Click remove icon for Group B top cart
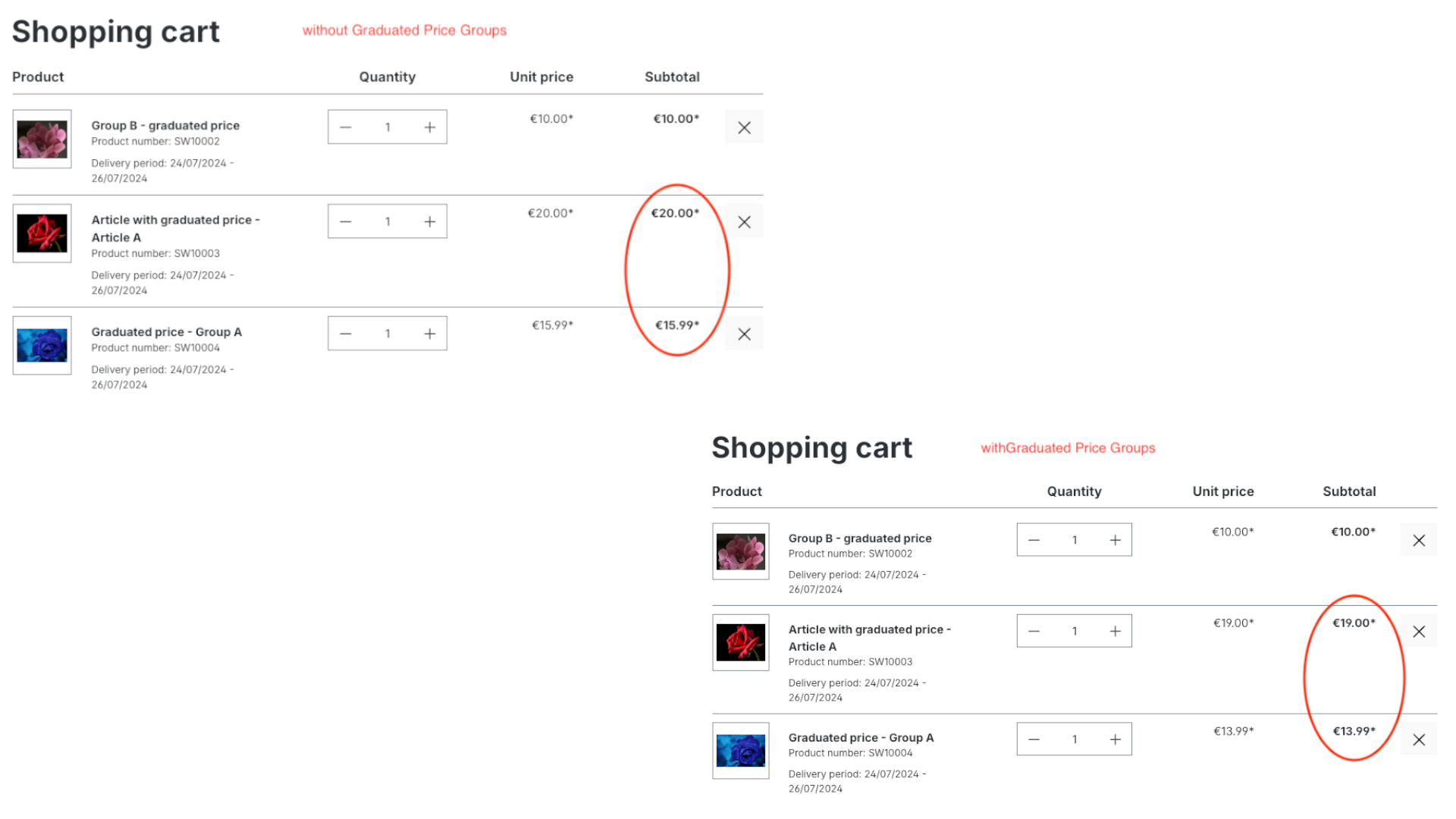The image size is (1456, 819). point(744,127)
